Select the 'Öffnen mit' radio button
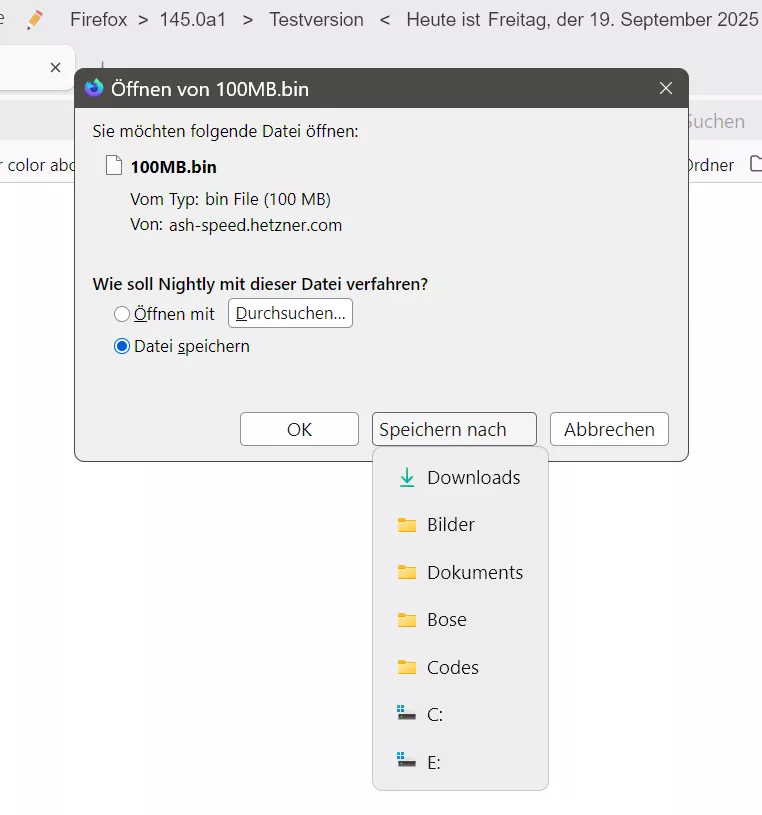This screenshot has width=762, height=815. (122, 314)
